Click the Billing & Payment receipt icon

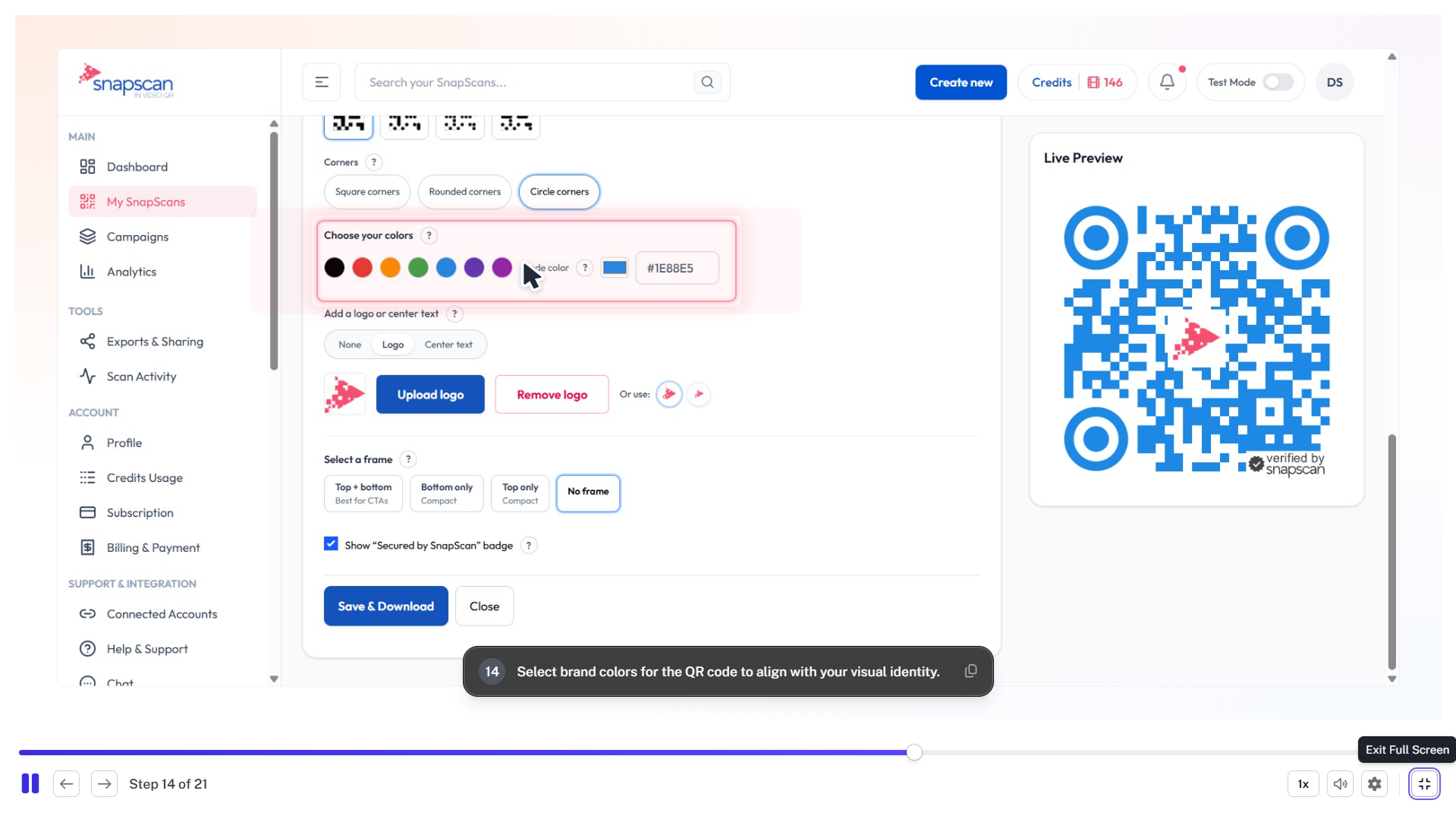point(87,547)
